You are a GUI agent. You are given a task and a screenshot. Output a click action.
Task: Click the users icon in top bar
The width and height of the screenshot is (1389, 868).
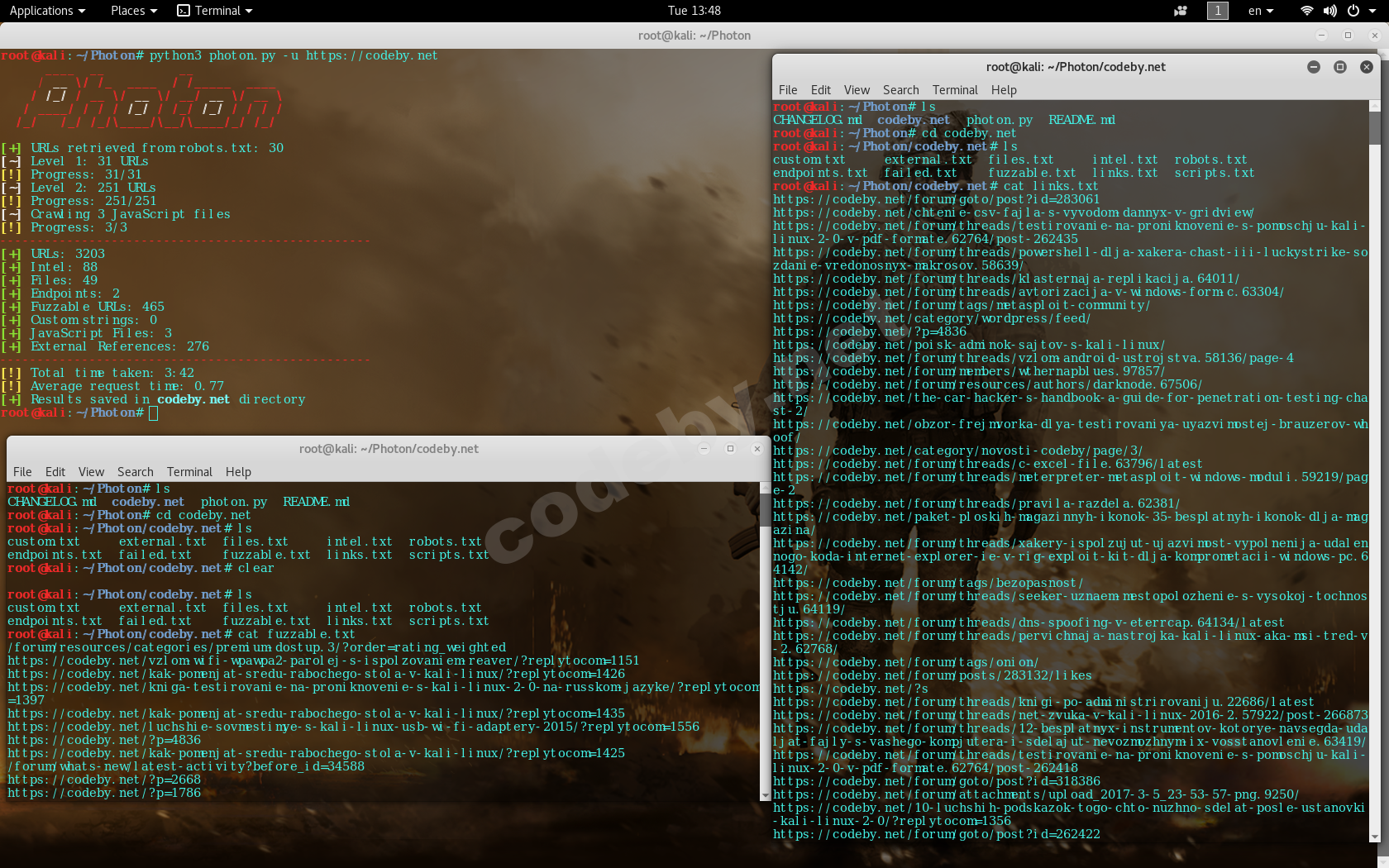coord(1181,11)
